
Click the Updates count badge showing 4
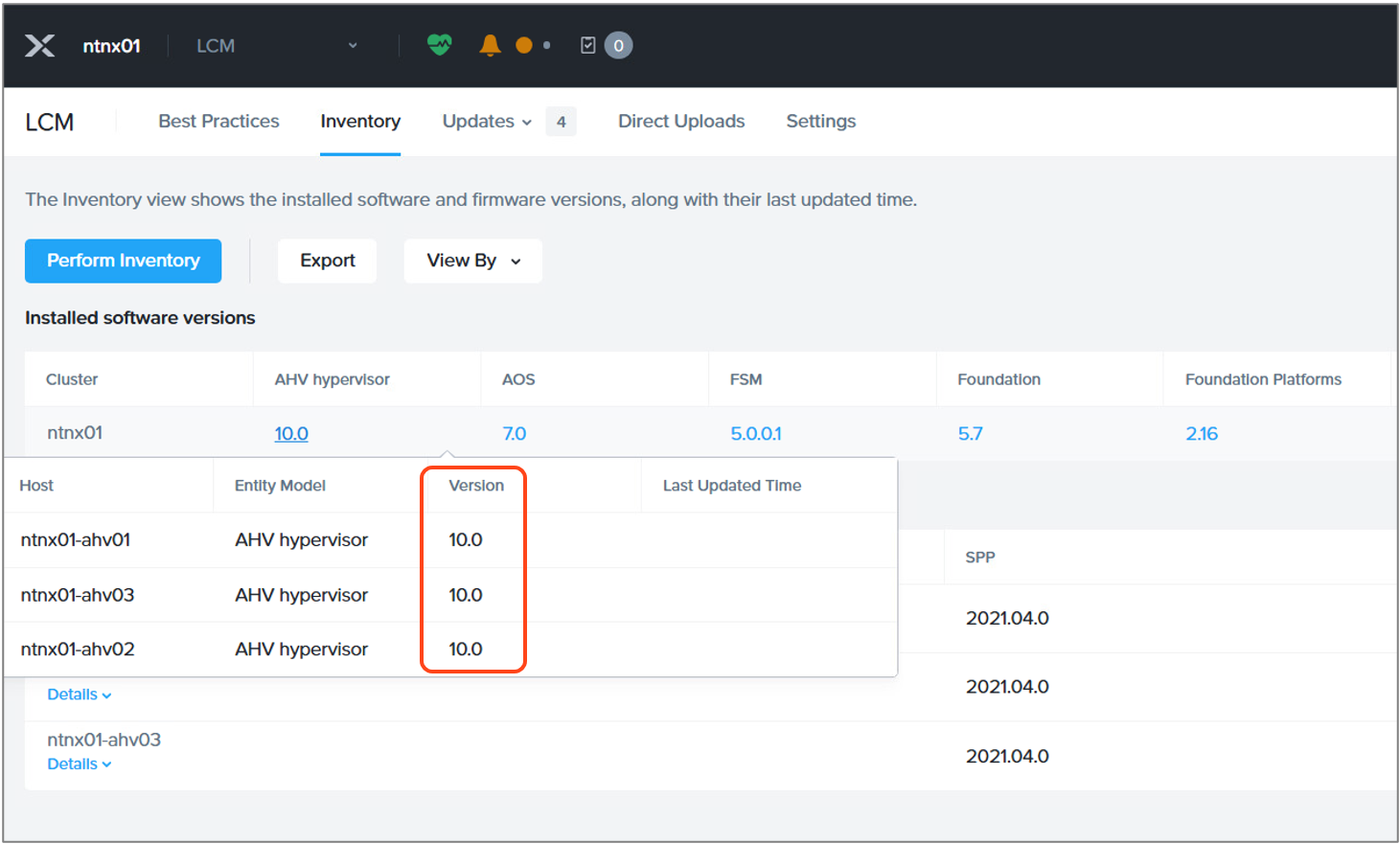[561, 122]
